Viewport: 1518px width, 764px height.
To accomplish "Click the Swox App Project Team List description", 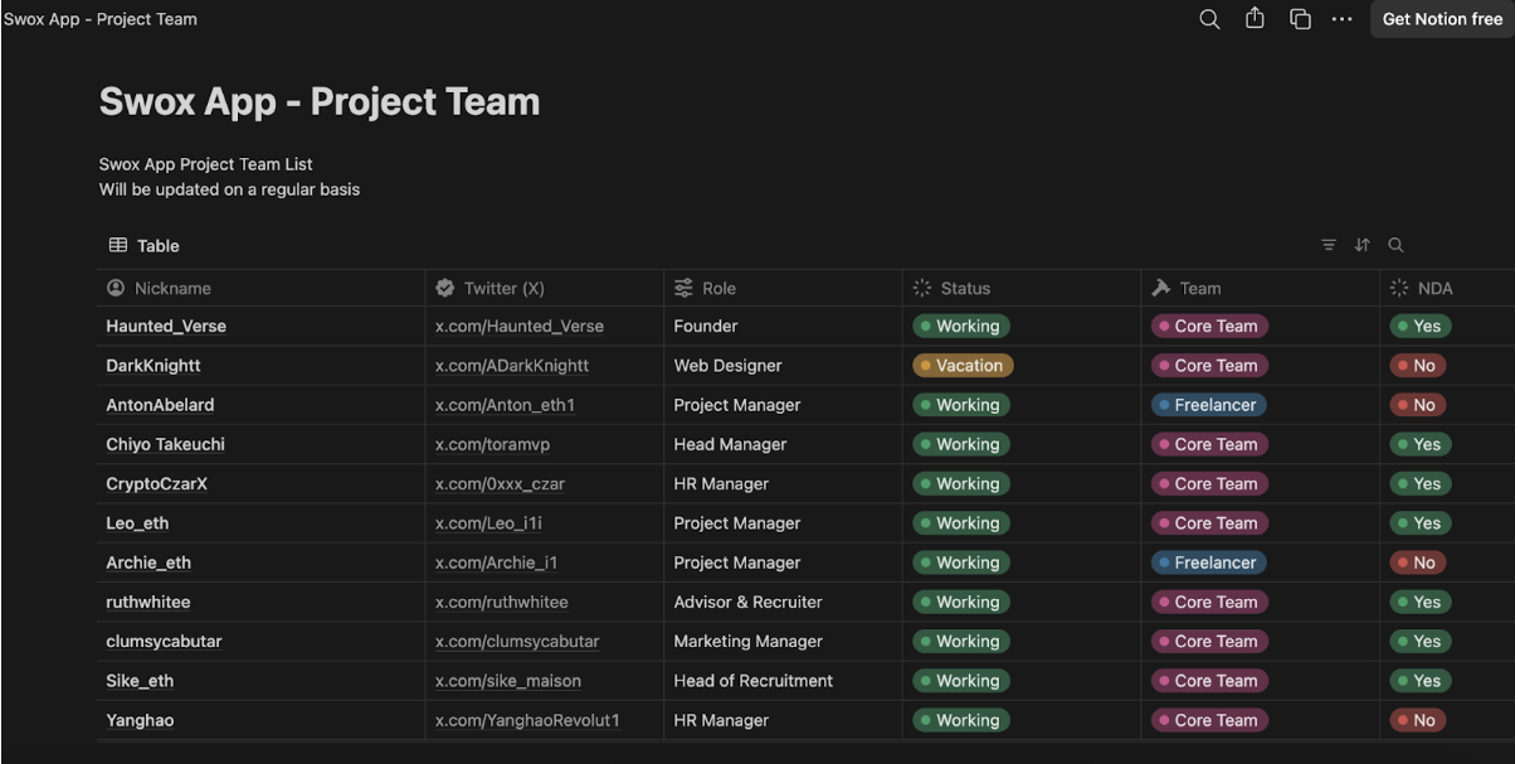I will [x=206, y=164].
